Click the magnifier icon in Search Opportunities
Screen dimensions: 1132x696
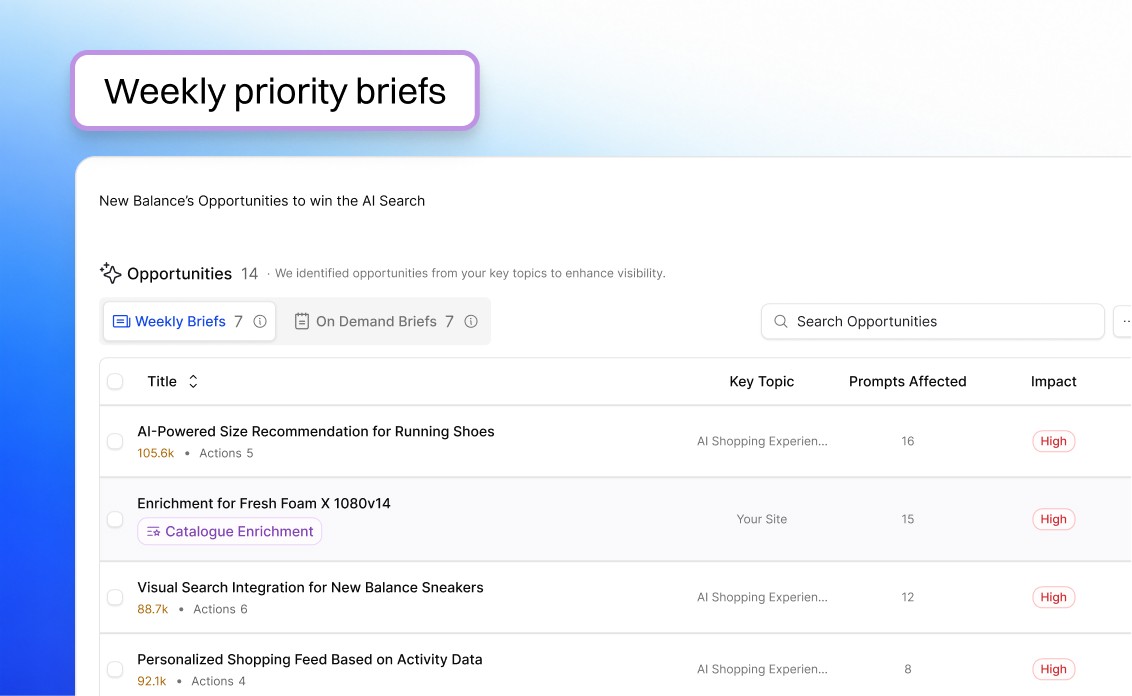point(780,321)
